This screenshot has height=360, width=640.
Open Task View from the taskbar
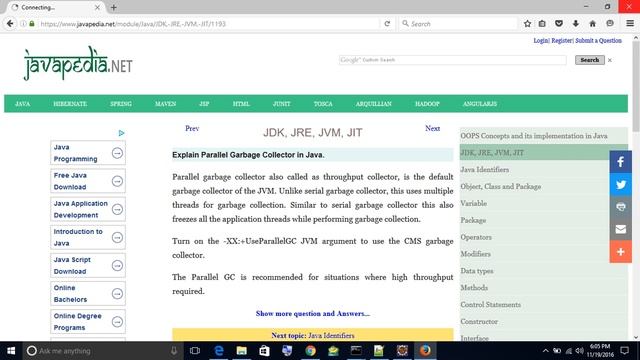click(195, 351)
